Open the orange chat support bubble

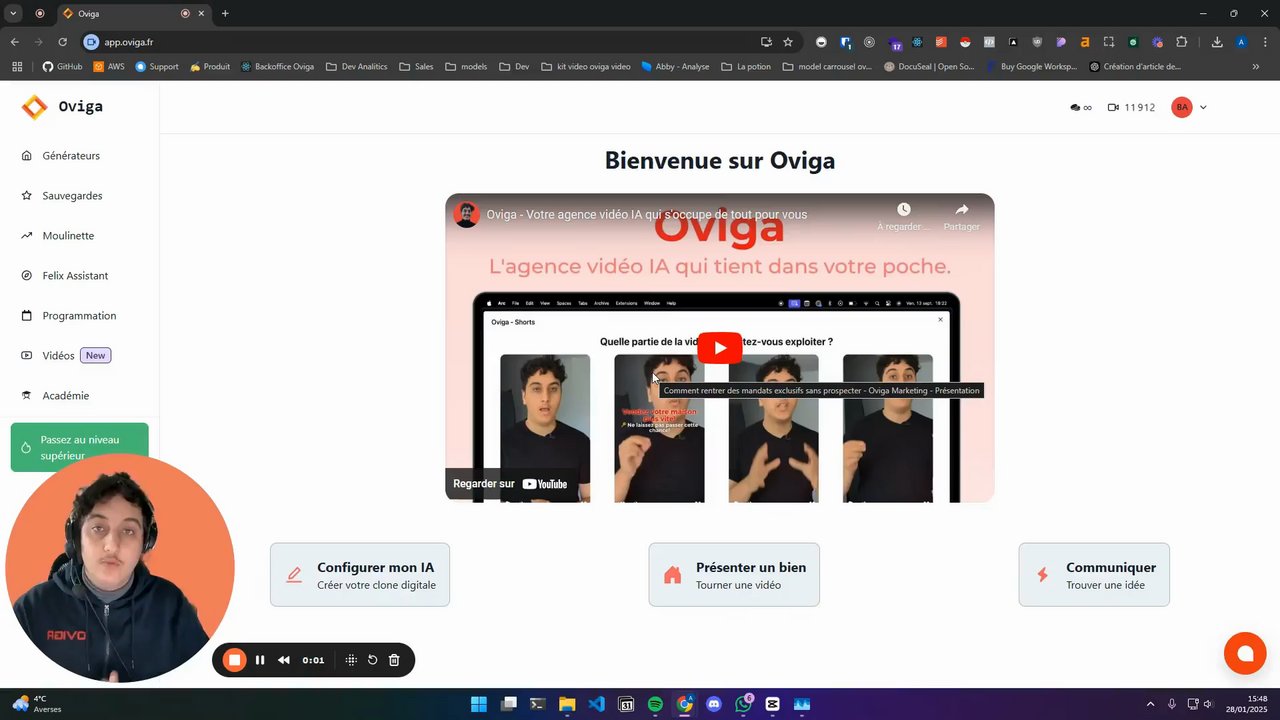1245,654
